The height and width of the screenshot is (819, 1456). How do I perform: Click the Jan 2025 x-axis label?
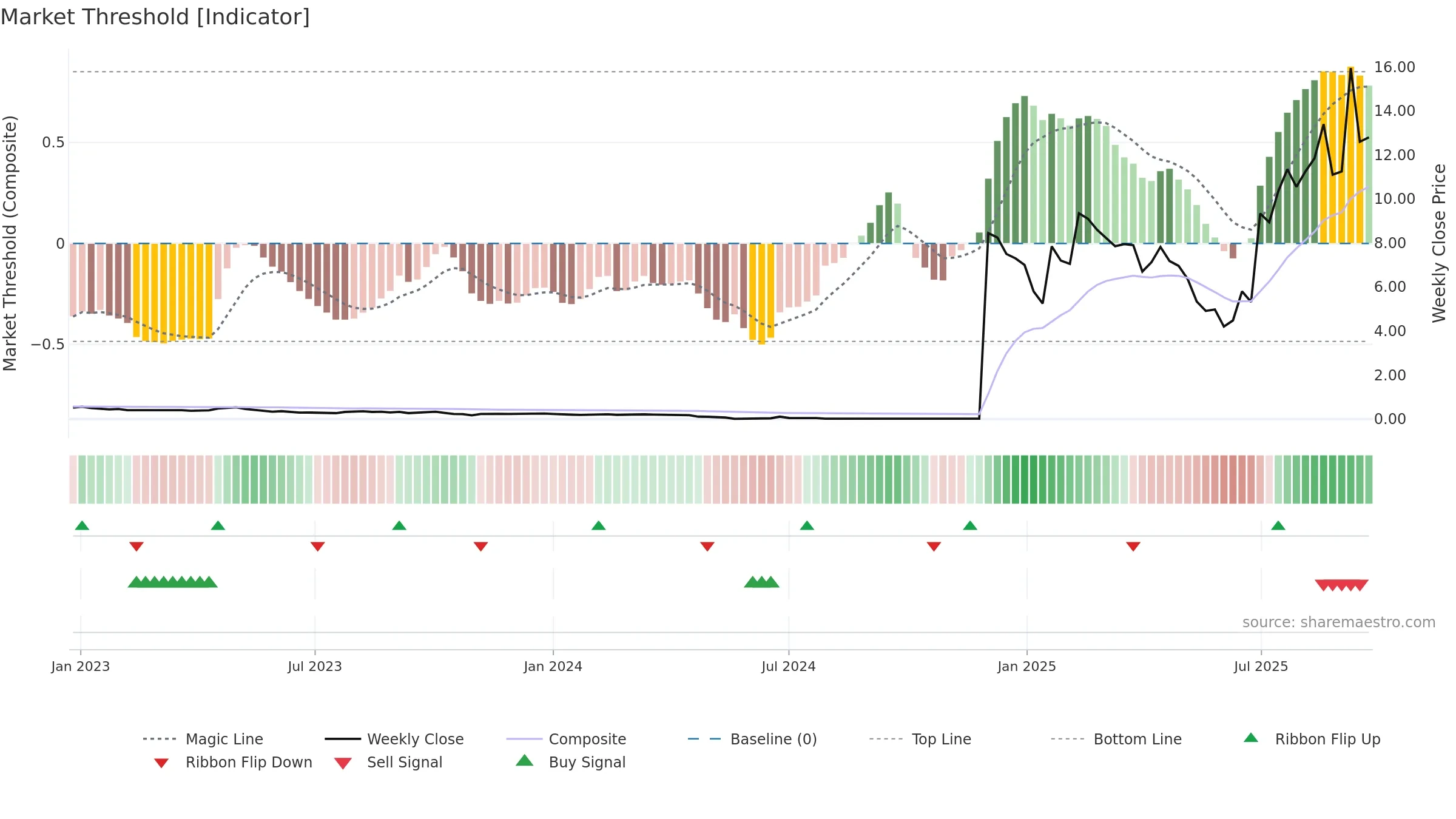click(1027, 667)
